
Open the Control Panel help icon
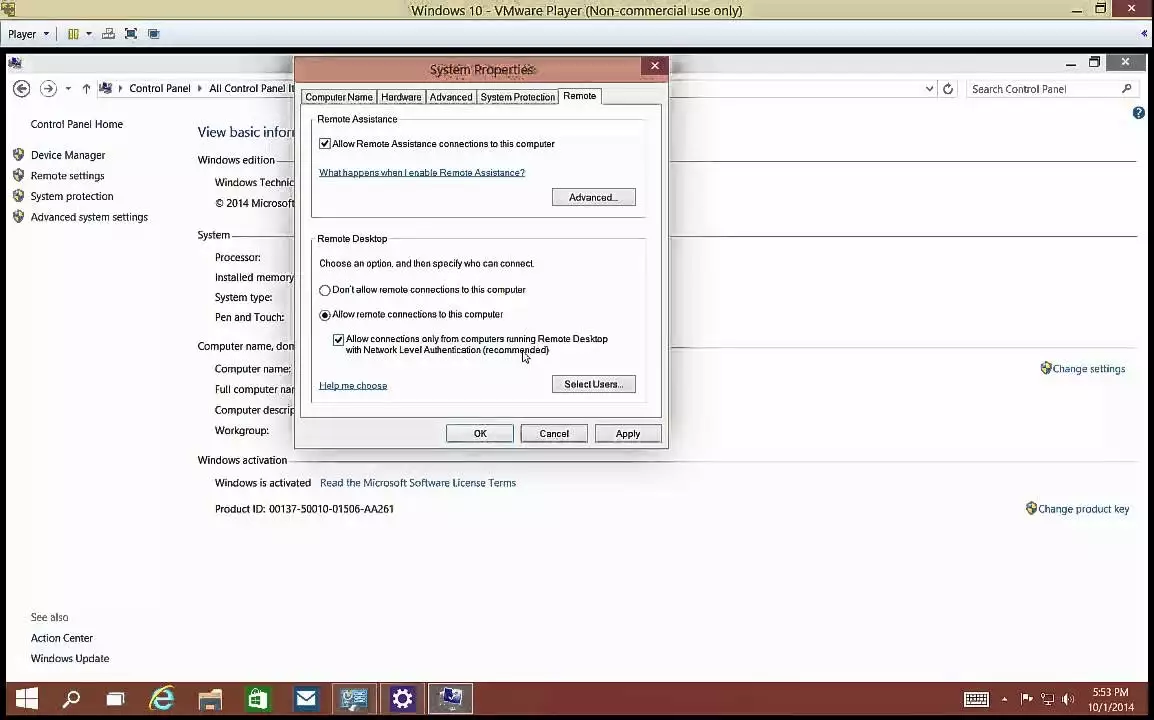click(x=1138, y=113)
